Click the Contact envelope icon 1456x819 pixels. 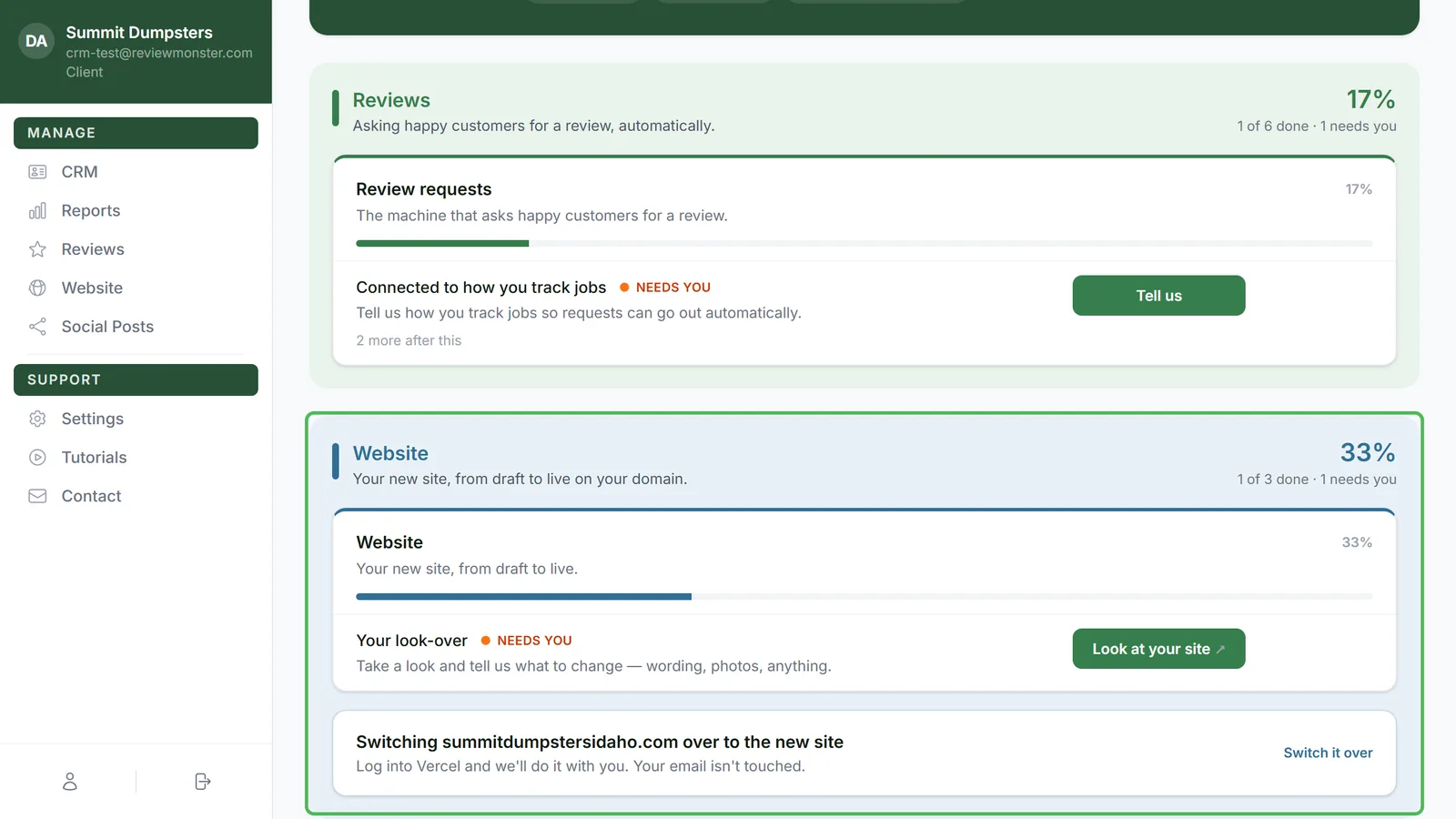tap(37, 496)
